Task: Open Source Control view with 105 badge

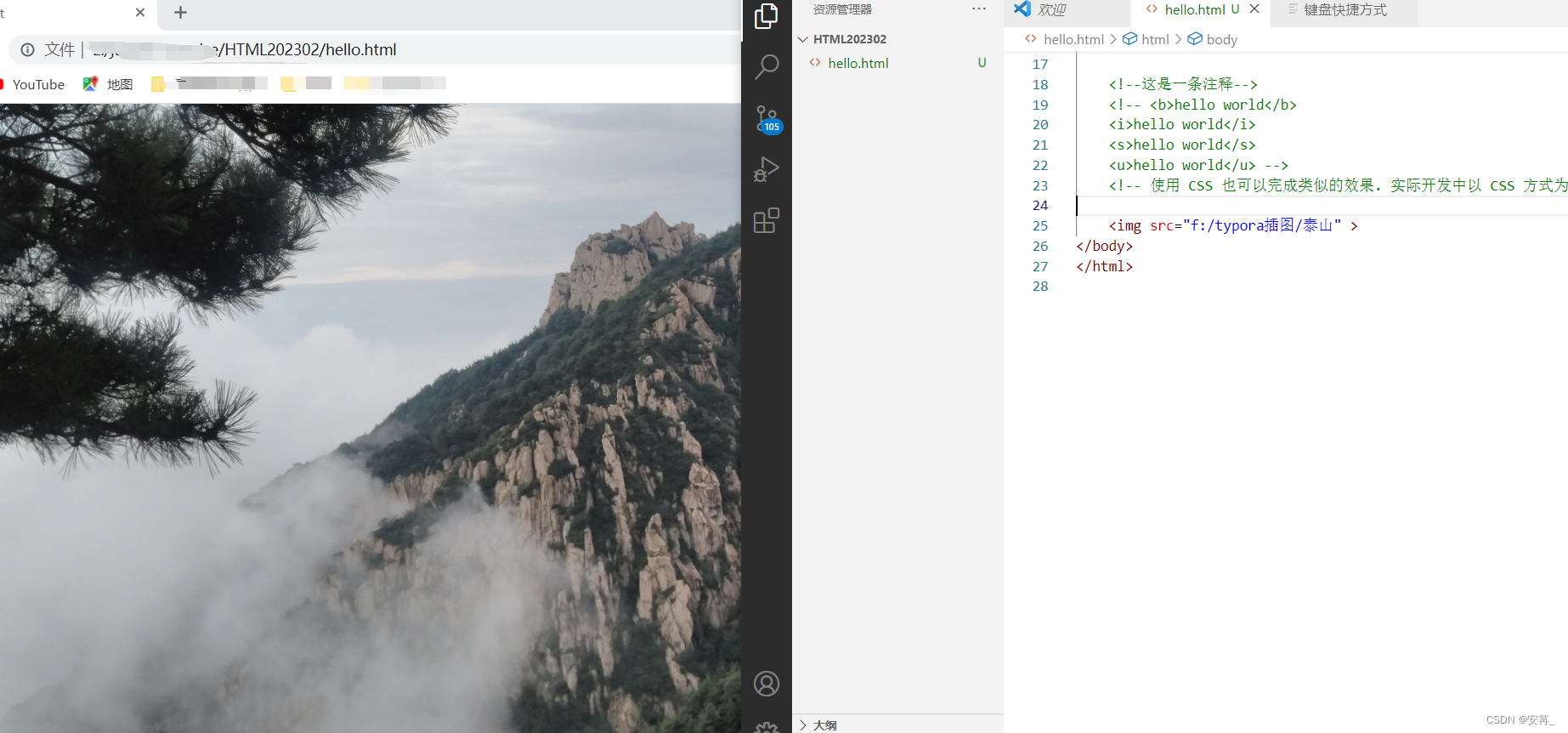Action: click(x=767, y=119)
